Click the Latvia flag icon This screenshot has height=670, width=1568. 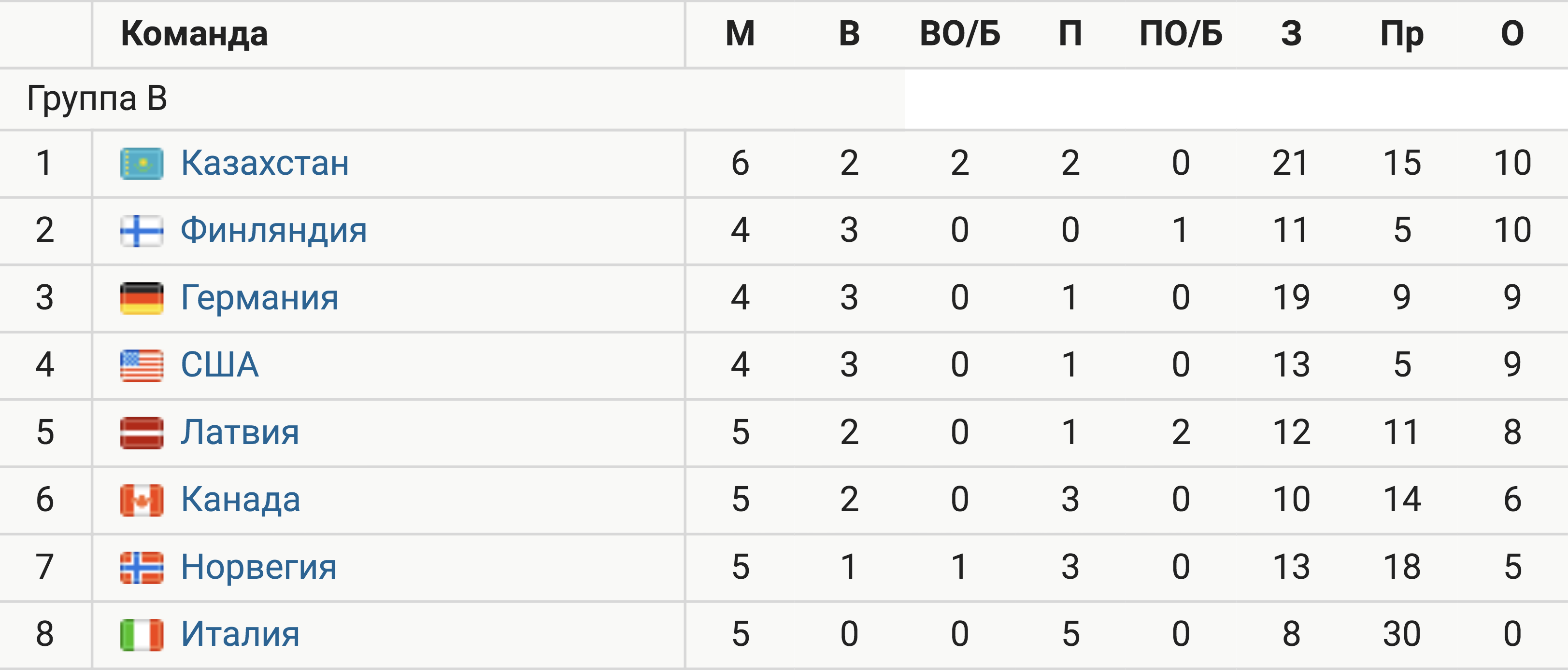click(x=142, y=433)
